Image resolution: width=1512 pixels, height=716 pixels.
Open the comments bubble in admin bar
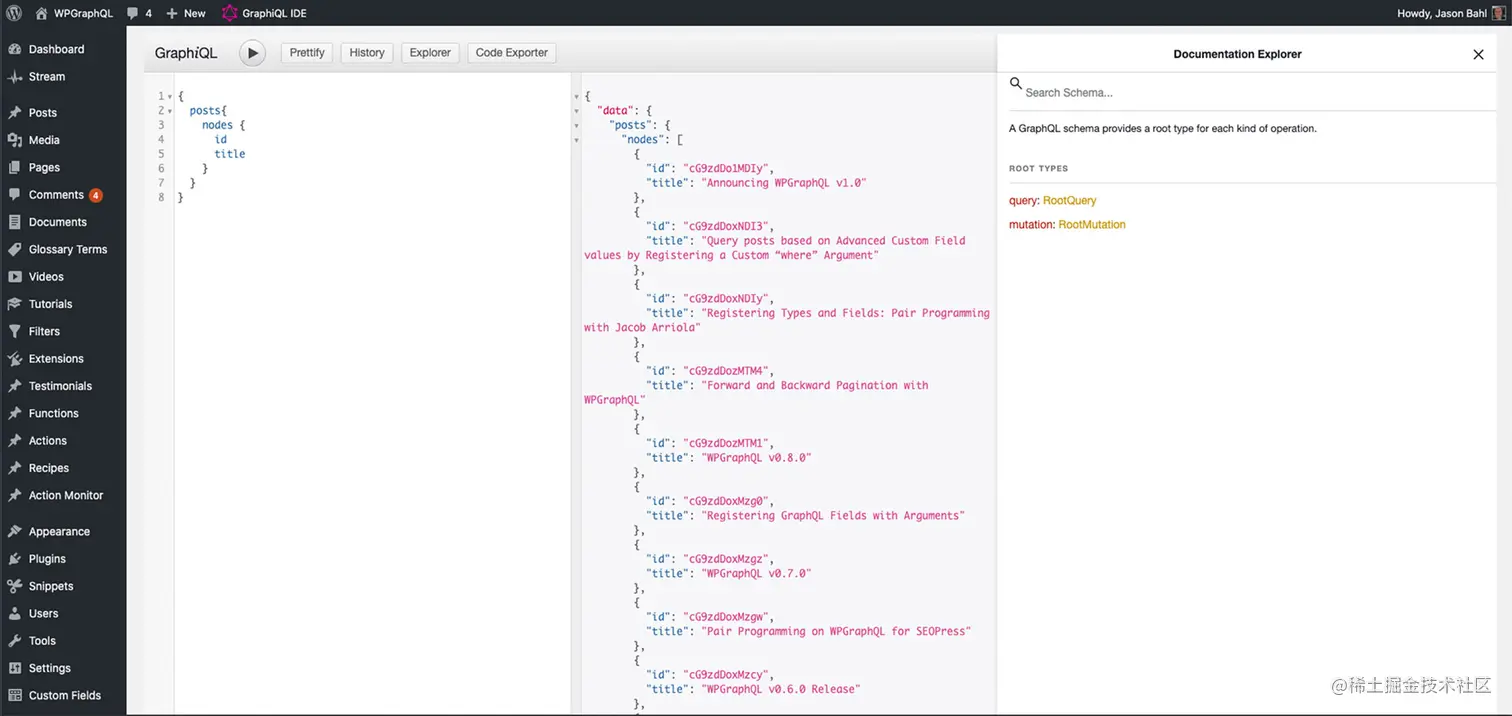[133, 13]
